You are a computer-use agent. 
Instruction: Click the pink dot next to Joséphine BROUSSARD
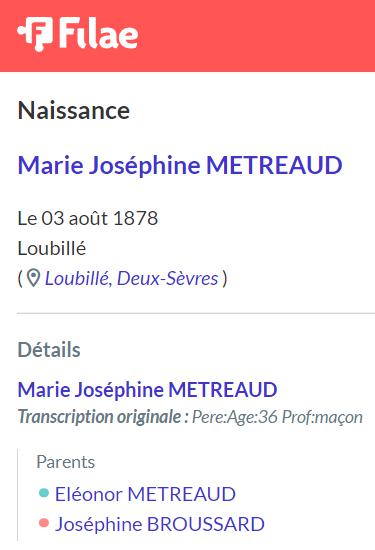pos(44,523)
